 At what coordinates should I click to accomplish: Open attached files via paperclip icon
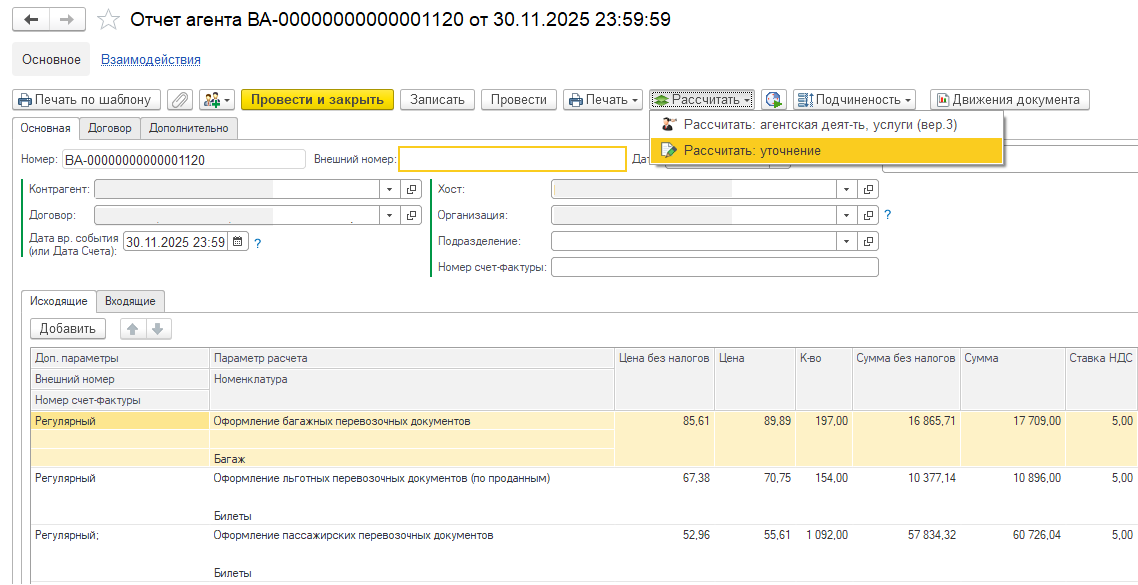tap(180, 100)
